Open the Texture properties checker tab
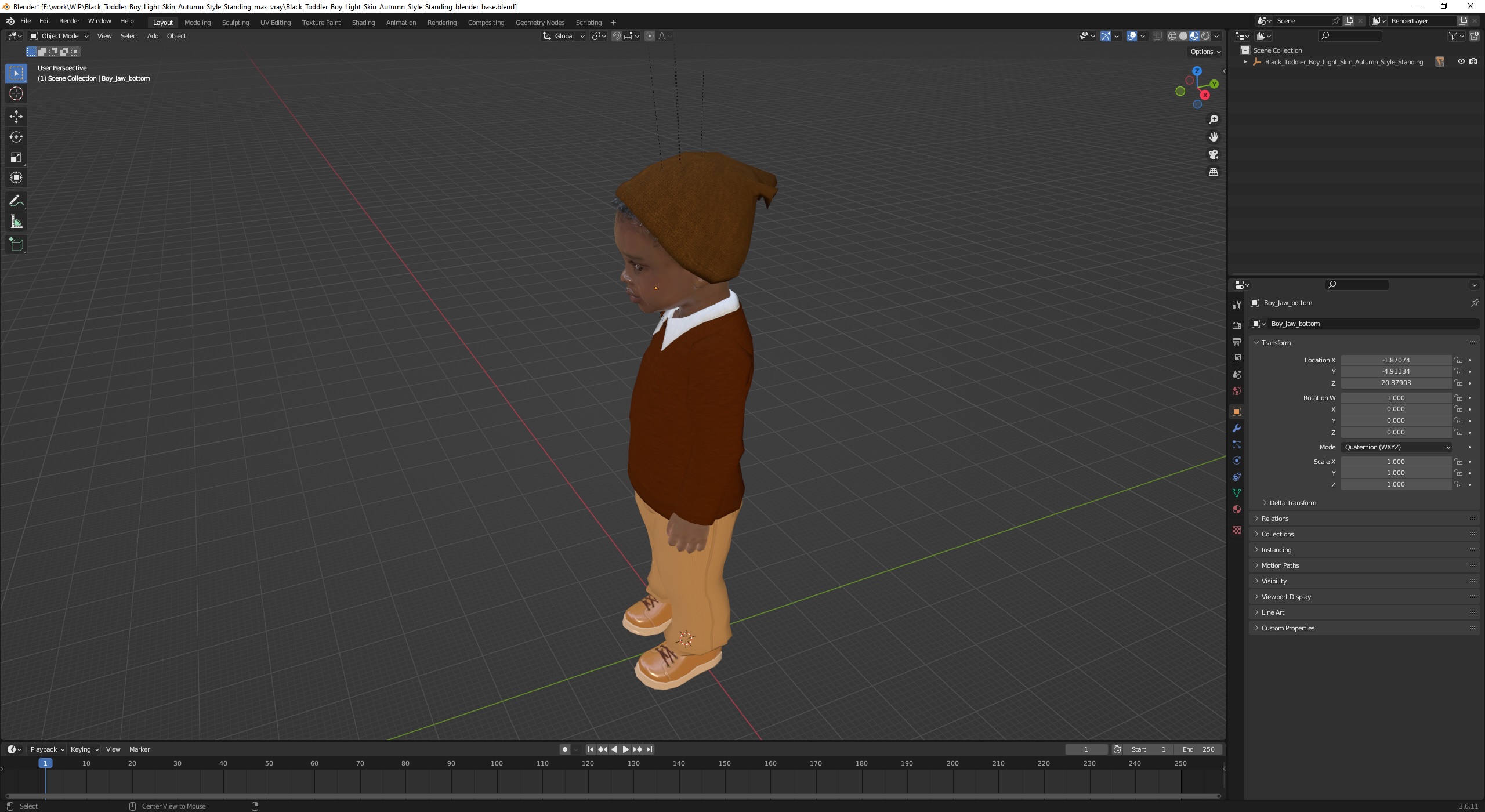 click(x=1236, y=530)
